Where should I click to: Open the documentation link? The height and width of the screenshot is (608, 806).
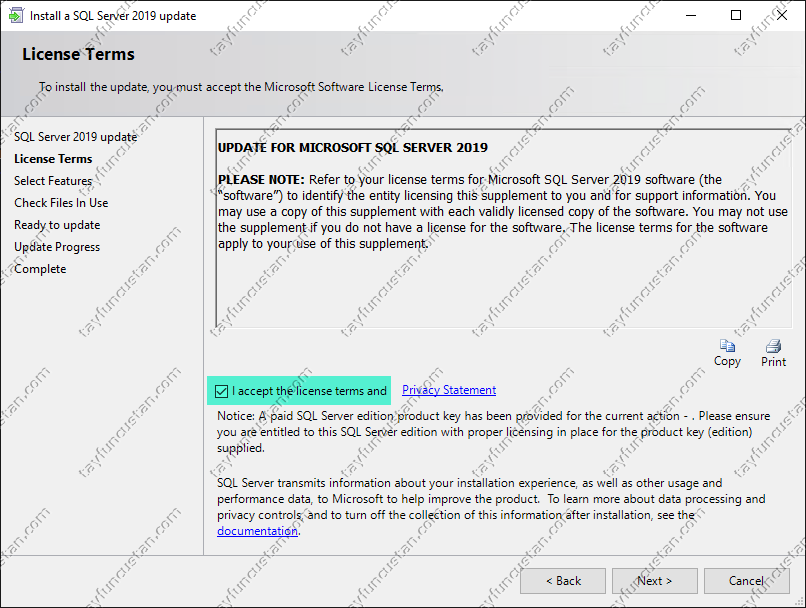pos(257,531)
